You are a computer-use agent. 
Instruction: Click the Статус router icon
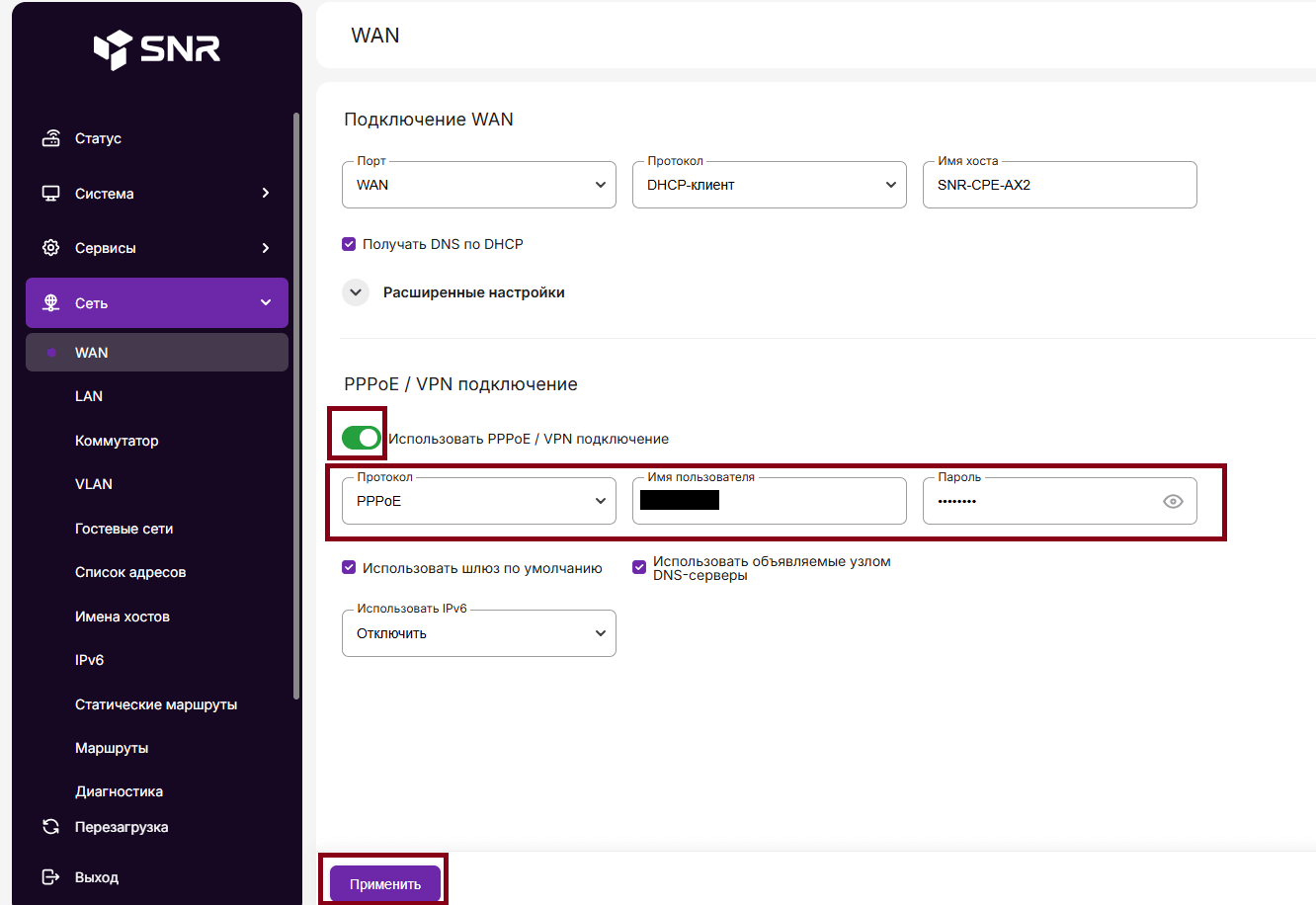click(x=51, y=138)
